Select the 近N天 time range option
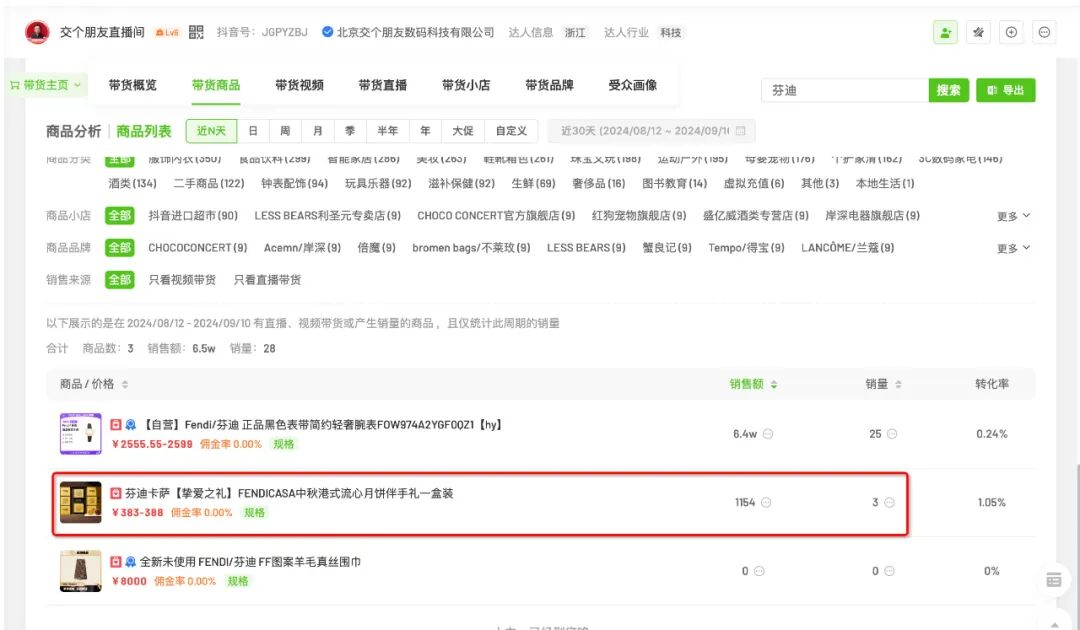Image resolution: width=1080 pixels, height=630 pixels. (x=211, y=131)
